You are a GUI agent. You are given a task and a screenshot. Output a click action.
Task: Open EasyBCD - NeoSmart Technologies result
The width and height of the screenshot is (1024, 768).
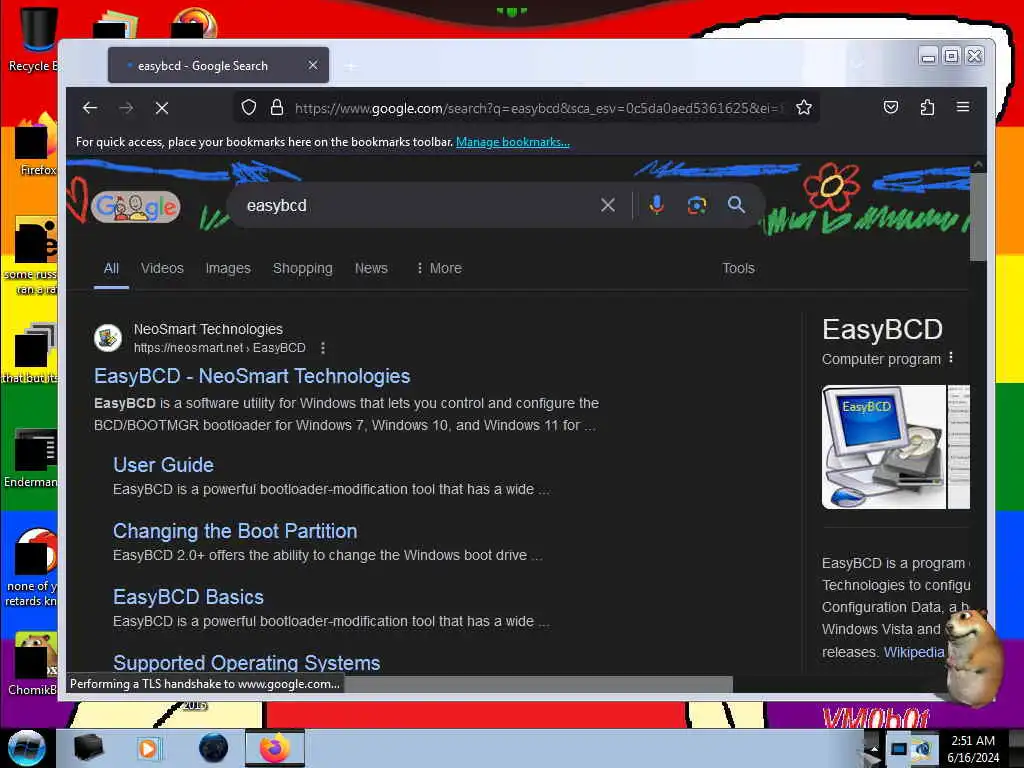tap(252, 376)
